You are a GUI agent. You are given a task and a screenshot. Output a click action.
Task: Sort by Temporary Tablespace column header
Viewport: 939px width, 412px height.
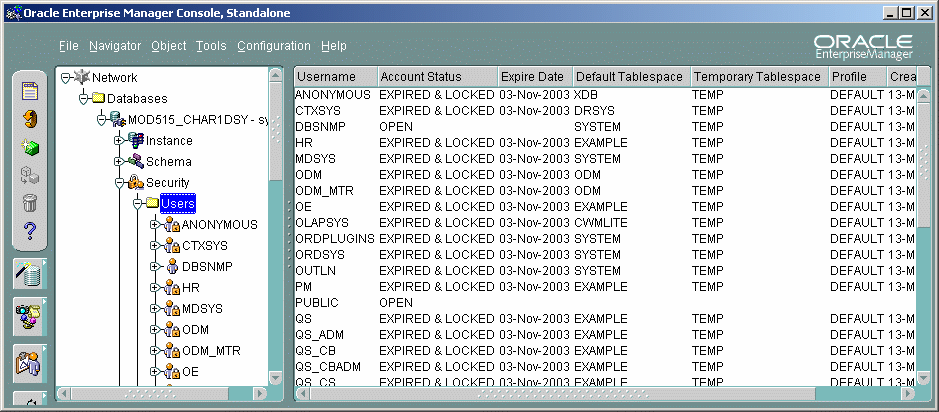[x=759, y=77]
